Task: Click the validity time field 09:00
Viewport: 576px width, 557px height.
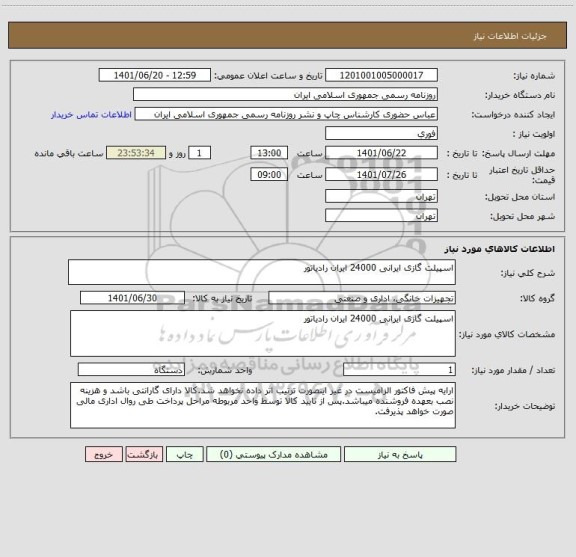Action: coord(269,175)
